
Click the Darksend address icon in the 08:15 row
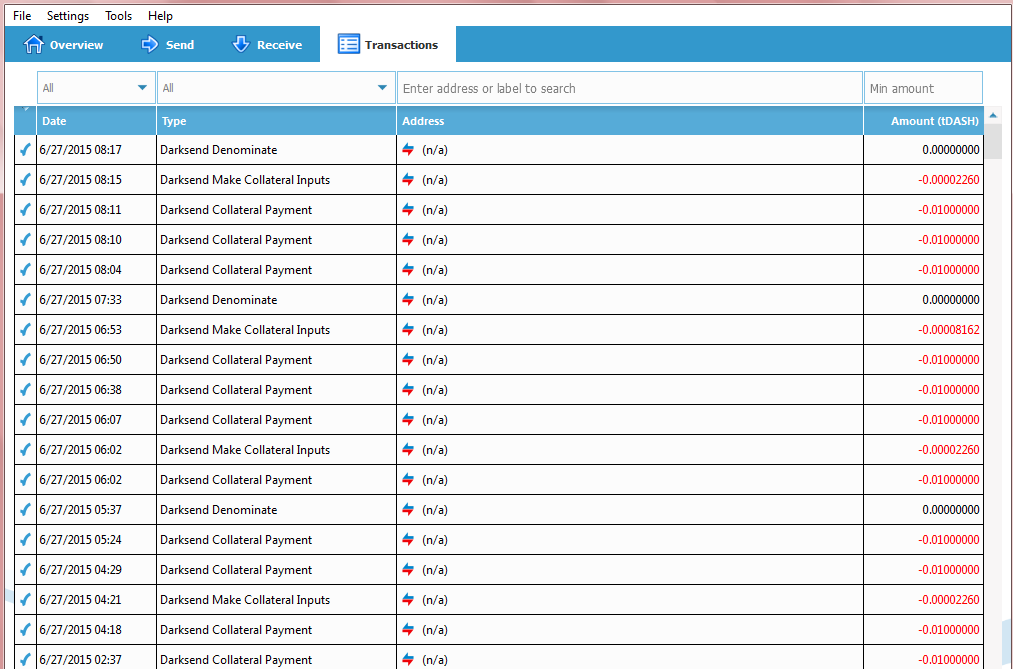click(x=408, y=180)
